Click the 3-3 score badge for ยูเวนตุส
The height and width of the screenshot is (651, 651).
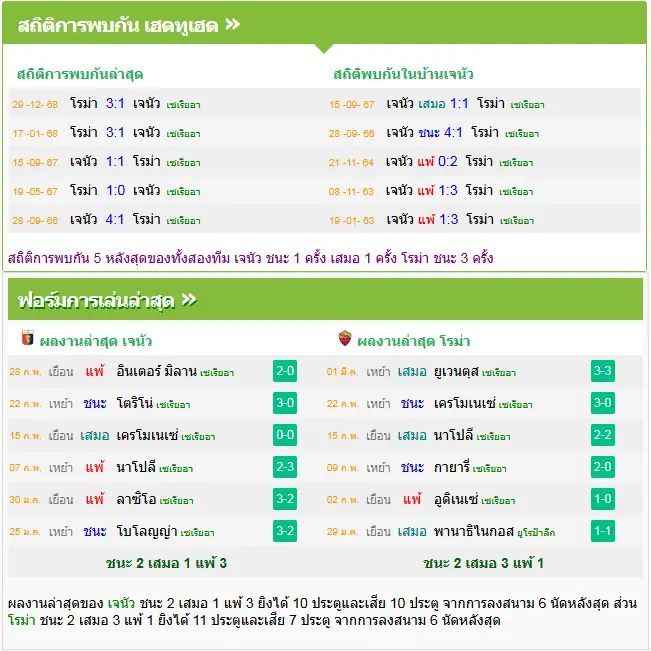[602, 371]
